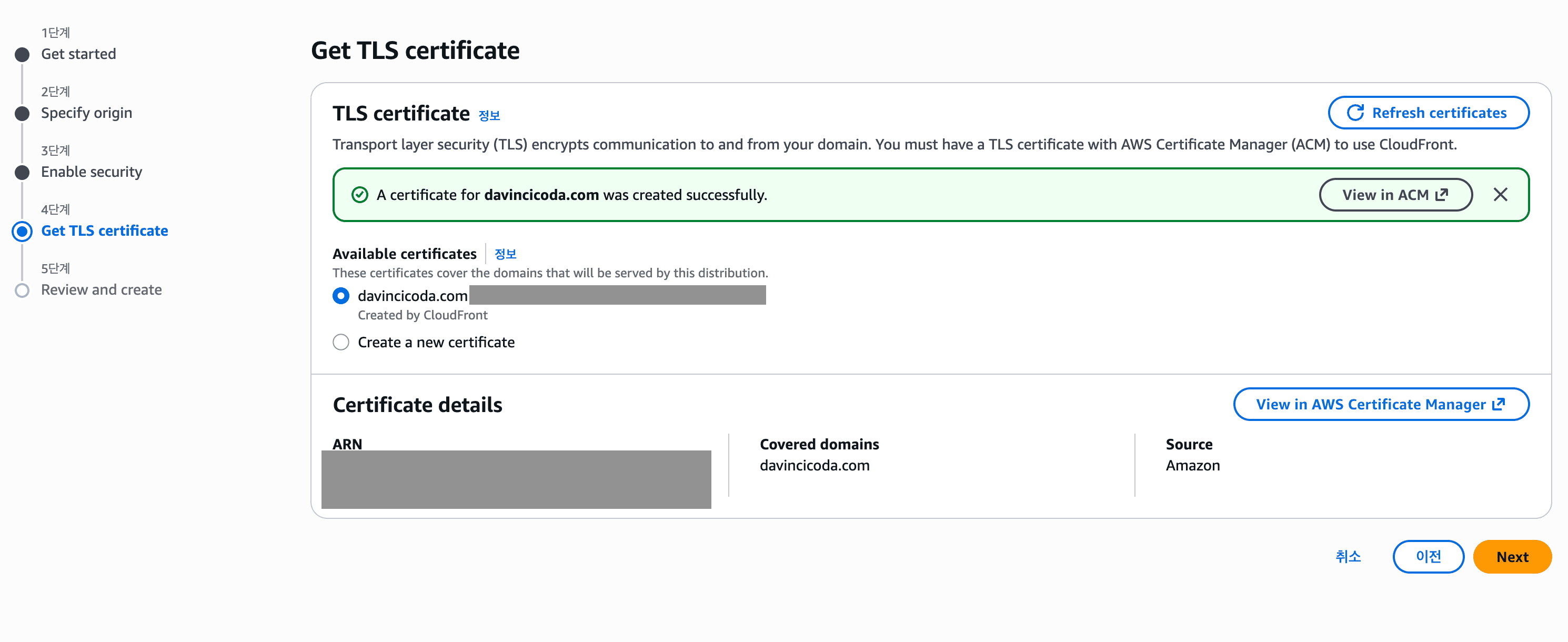Click the step 3 Enable security circle
Screen dimensions: 1568x642
click(x=22, y=172)
